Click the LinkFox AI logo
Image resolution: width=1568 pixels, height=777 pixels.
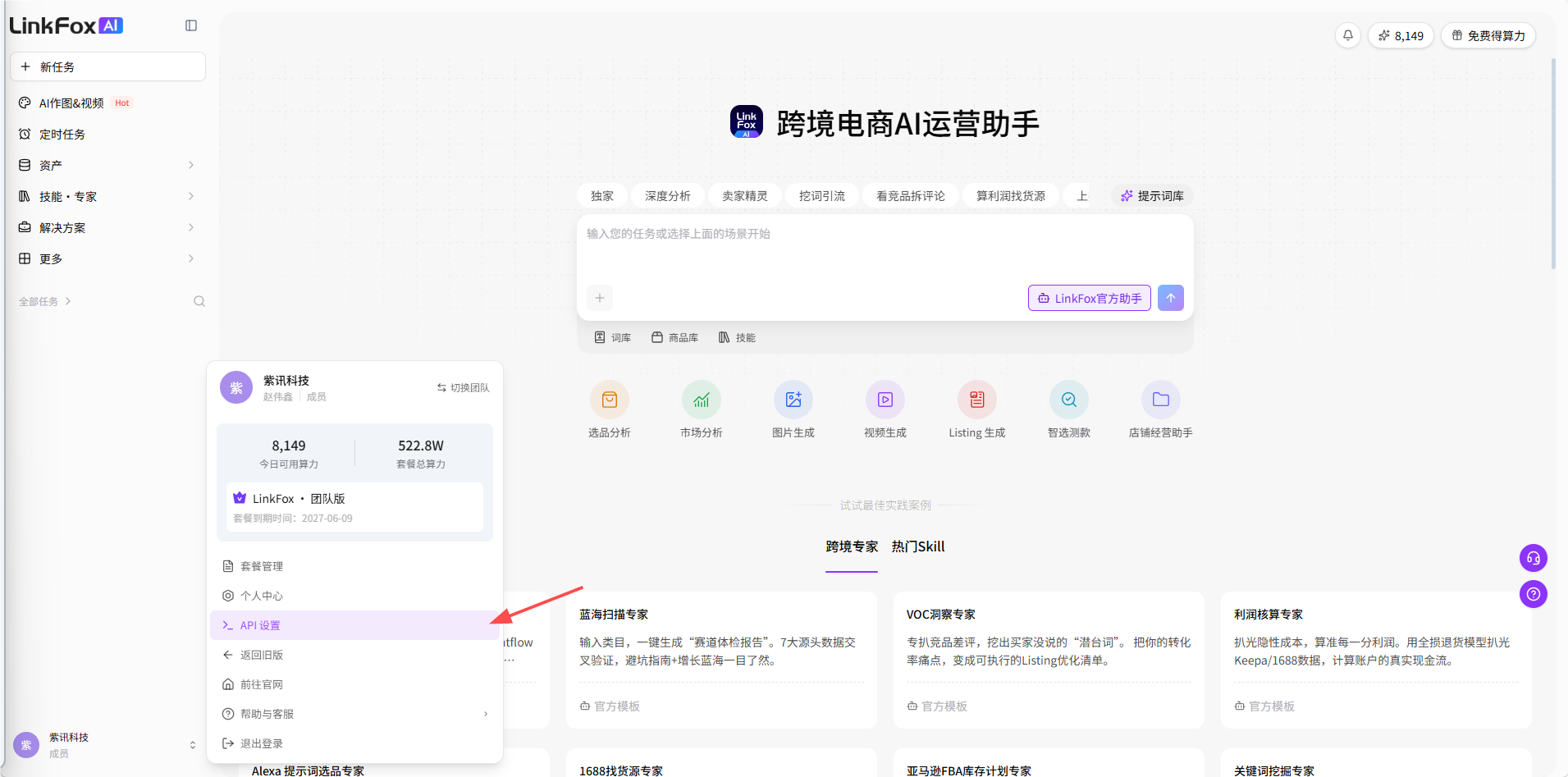66,25
